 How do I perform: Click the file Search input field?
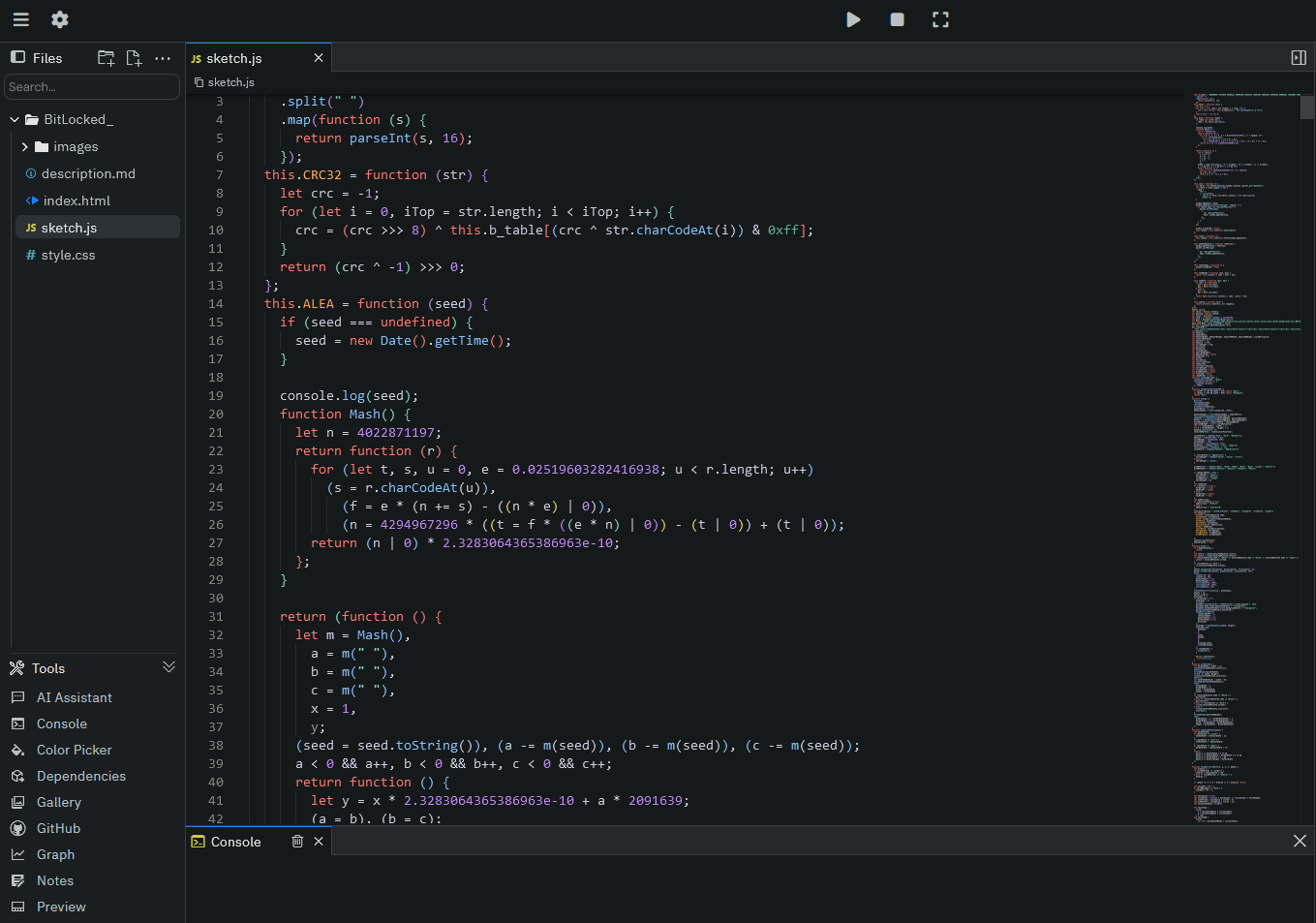tap(92, 87)
